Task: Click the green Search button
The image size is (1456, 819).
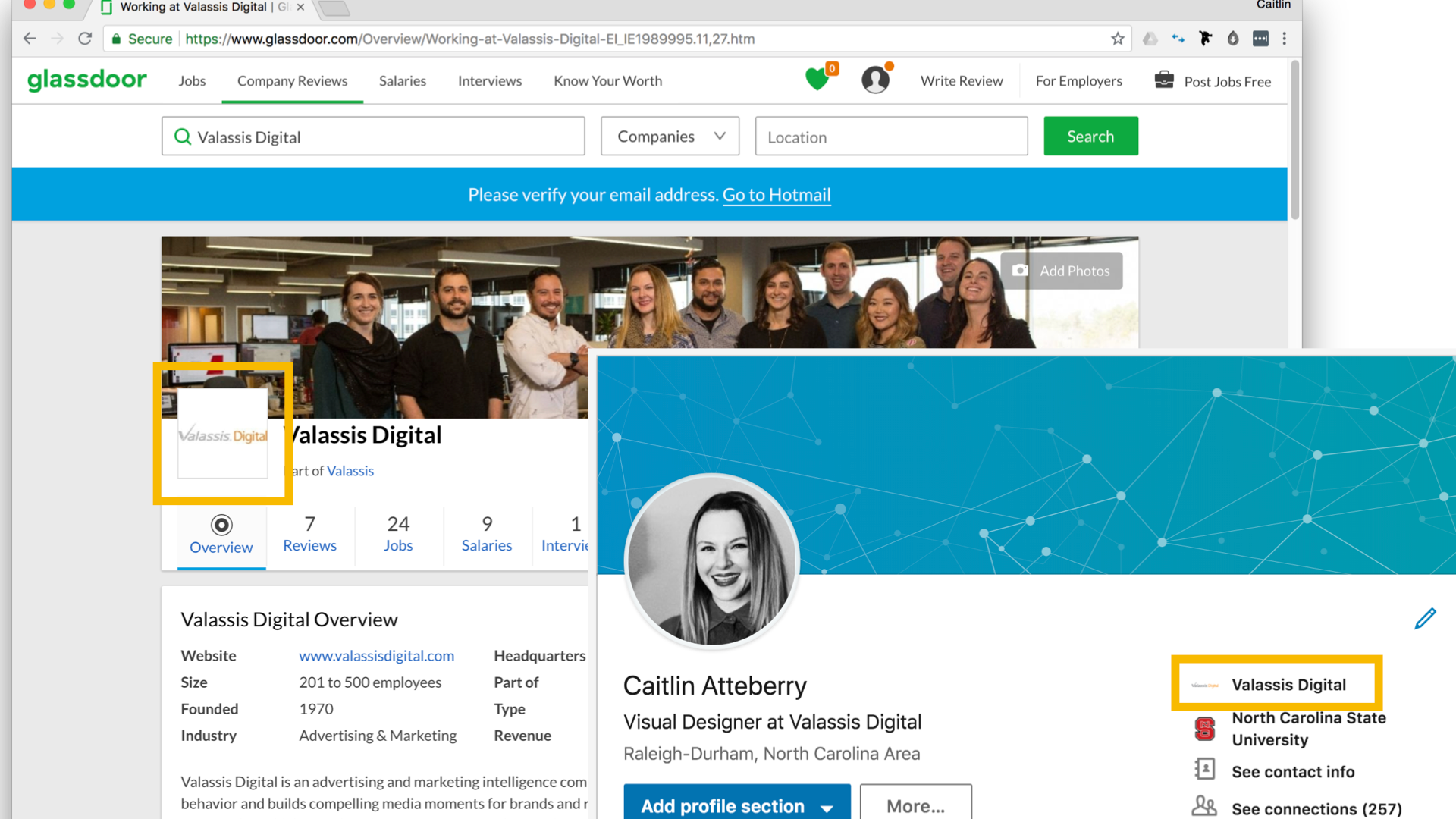Action: [x=1090, y=136]
